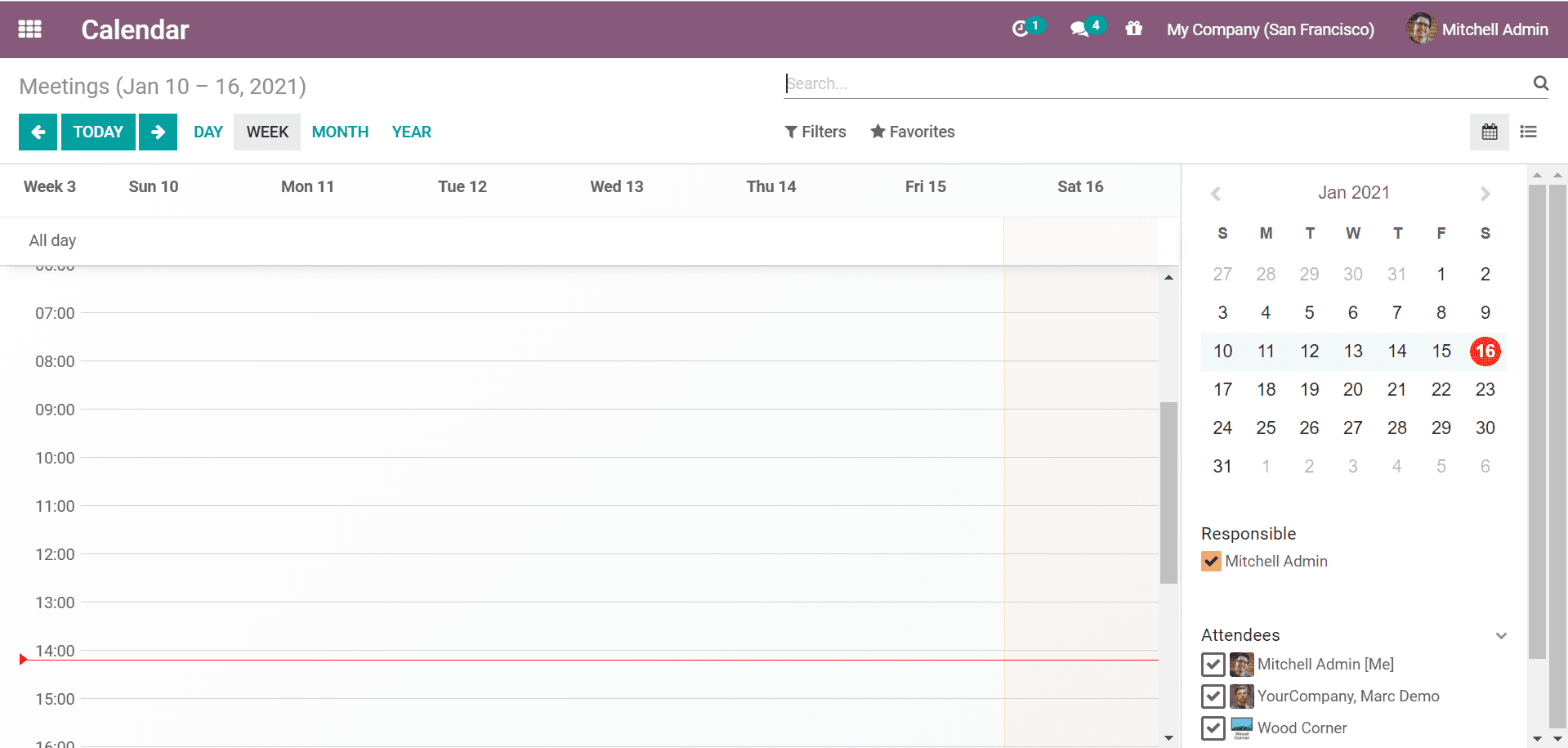Open the Filters dropdown
The image size is (1568, 748).
(x=815, y=132)
